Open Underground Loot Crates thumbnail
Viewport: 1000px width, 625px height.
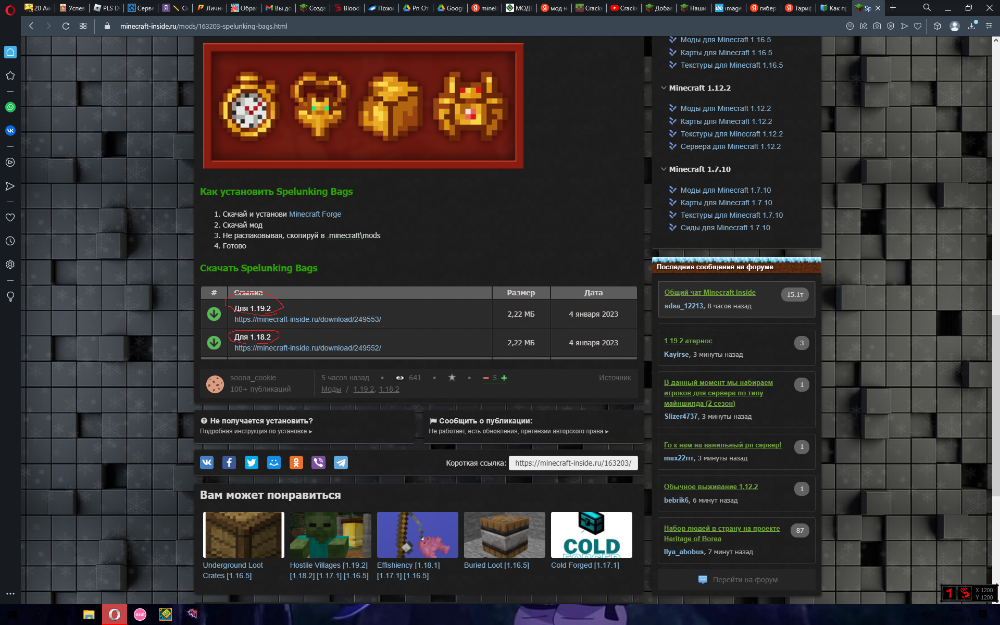pyautogui.click(x=243, y=535)
